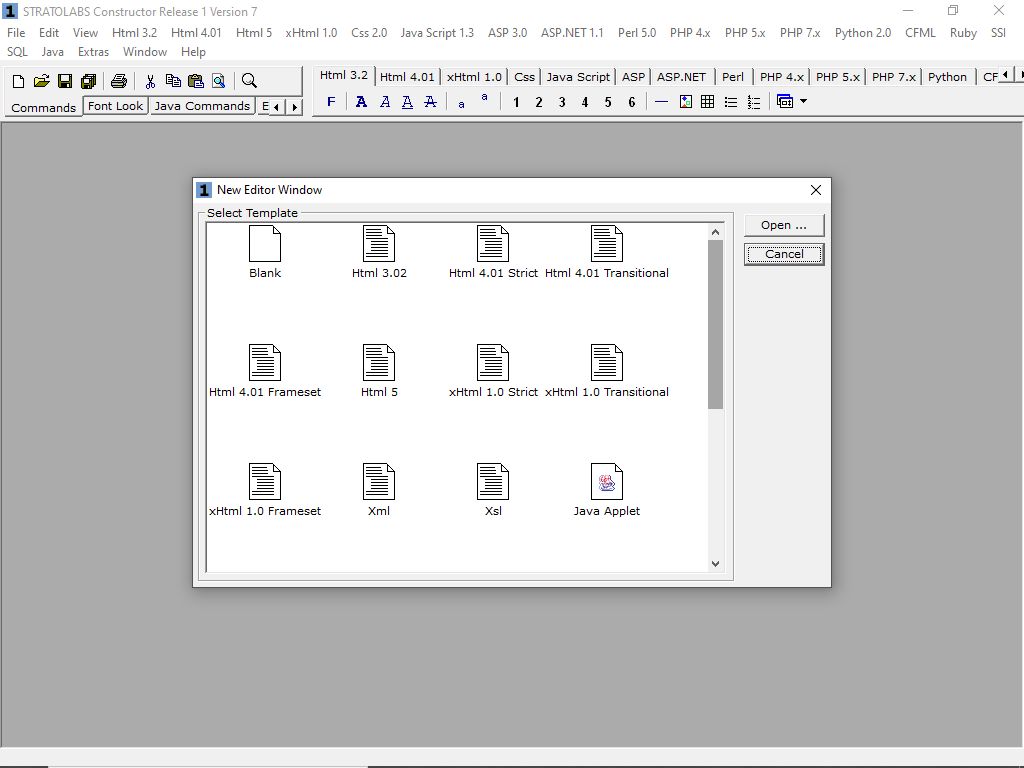Apply underline with the underlined A icon
The width and height of the screenshot is (1024, 768).
407,102
